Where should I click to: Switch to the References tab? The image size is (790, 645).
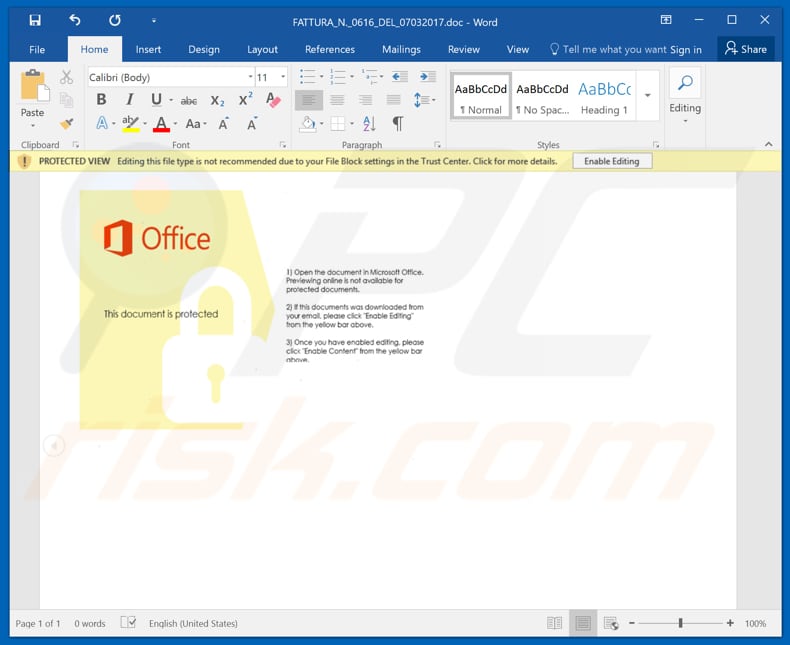click(x=330, y=49)
